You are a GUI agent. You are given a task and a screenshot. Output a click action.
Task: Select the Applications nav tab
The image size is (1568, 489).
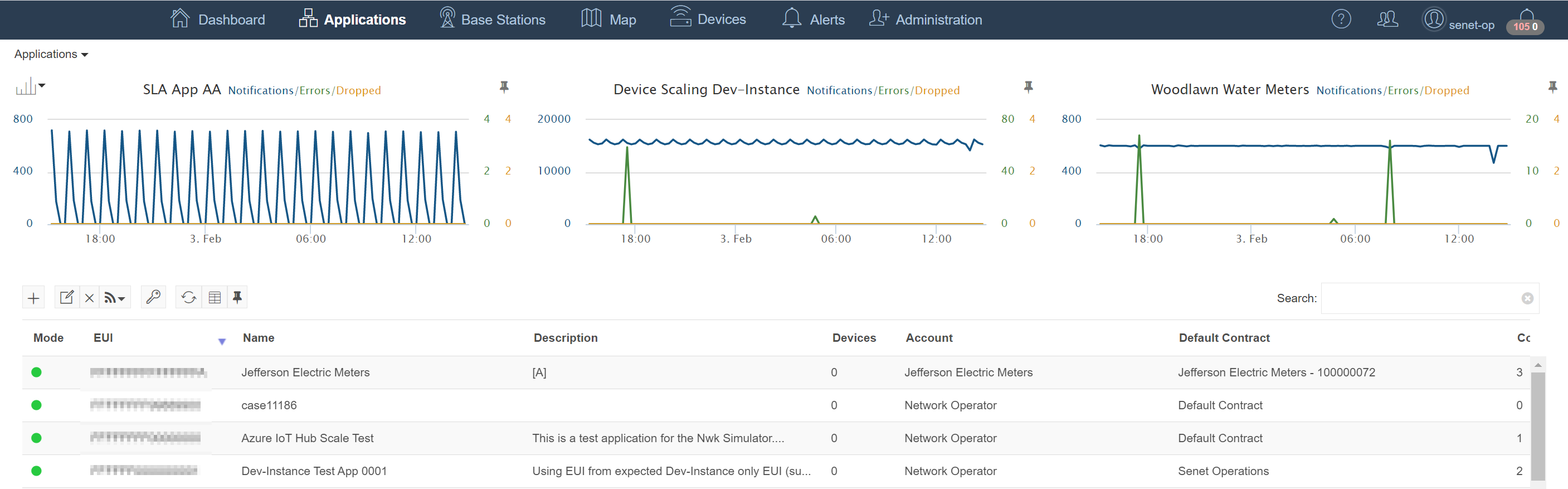(352, 19)
